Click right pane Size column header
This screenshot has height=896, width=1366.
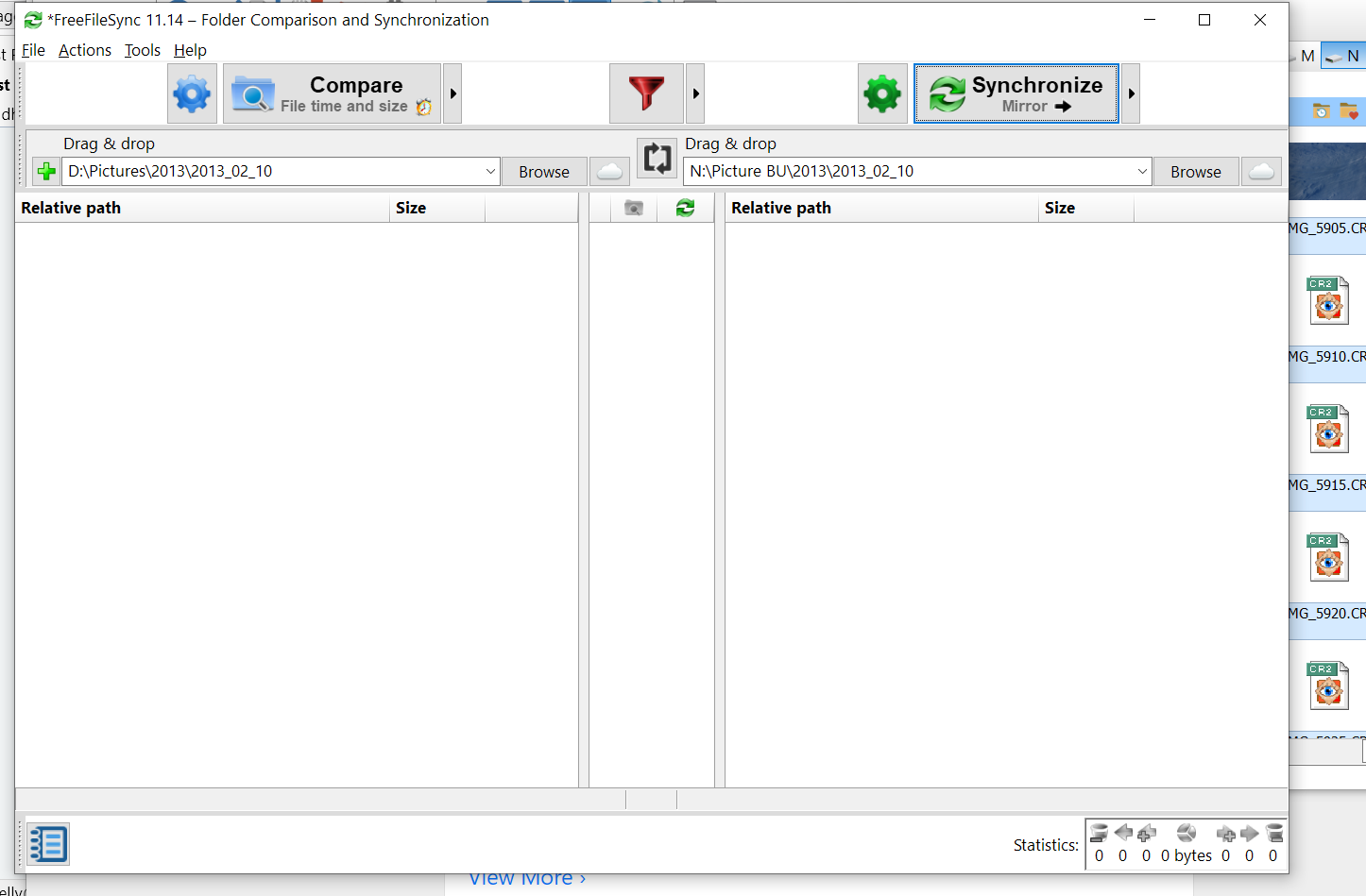click(x=1086, y=208)
